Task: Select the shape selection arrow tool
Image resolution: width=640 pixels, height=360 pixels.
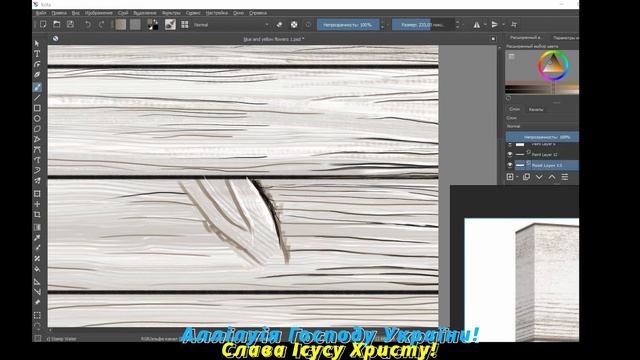Action: point(37,43)
